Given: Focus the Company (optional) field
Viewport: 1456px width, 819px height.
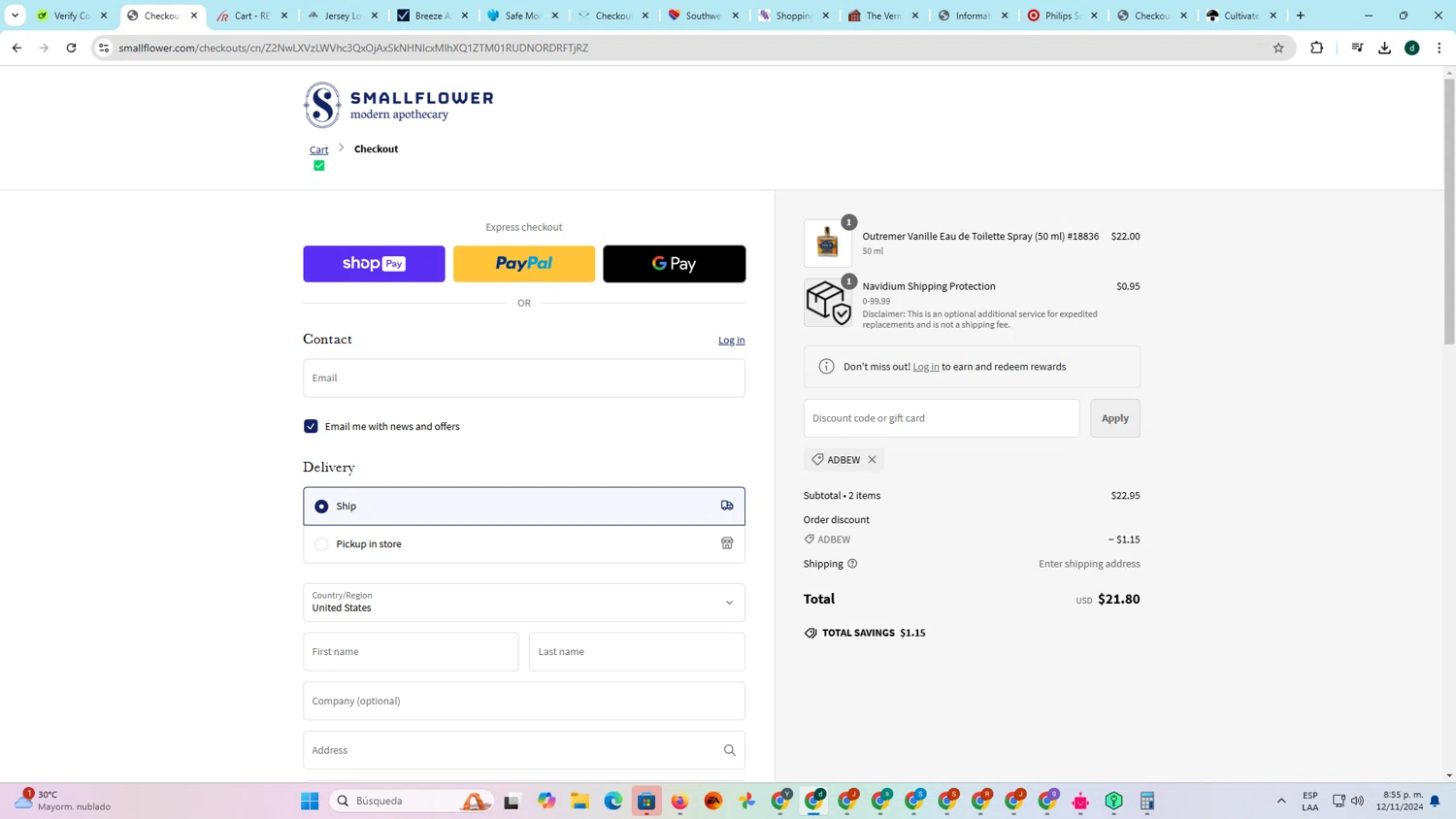Looking at the screenshot, I should (524, 702).
